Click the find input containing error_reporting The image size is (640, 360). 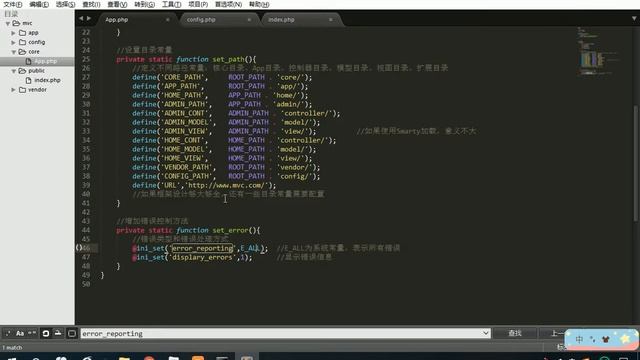tap(285, 333)
